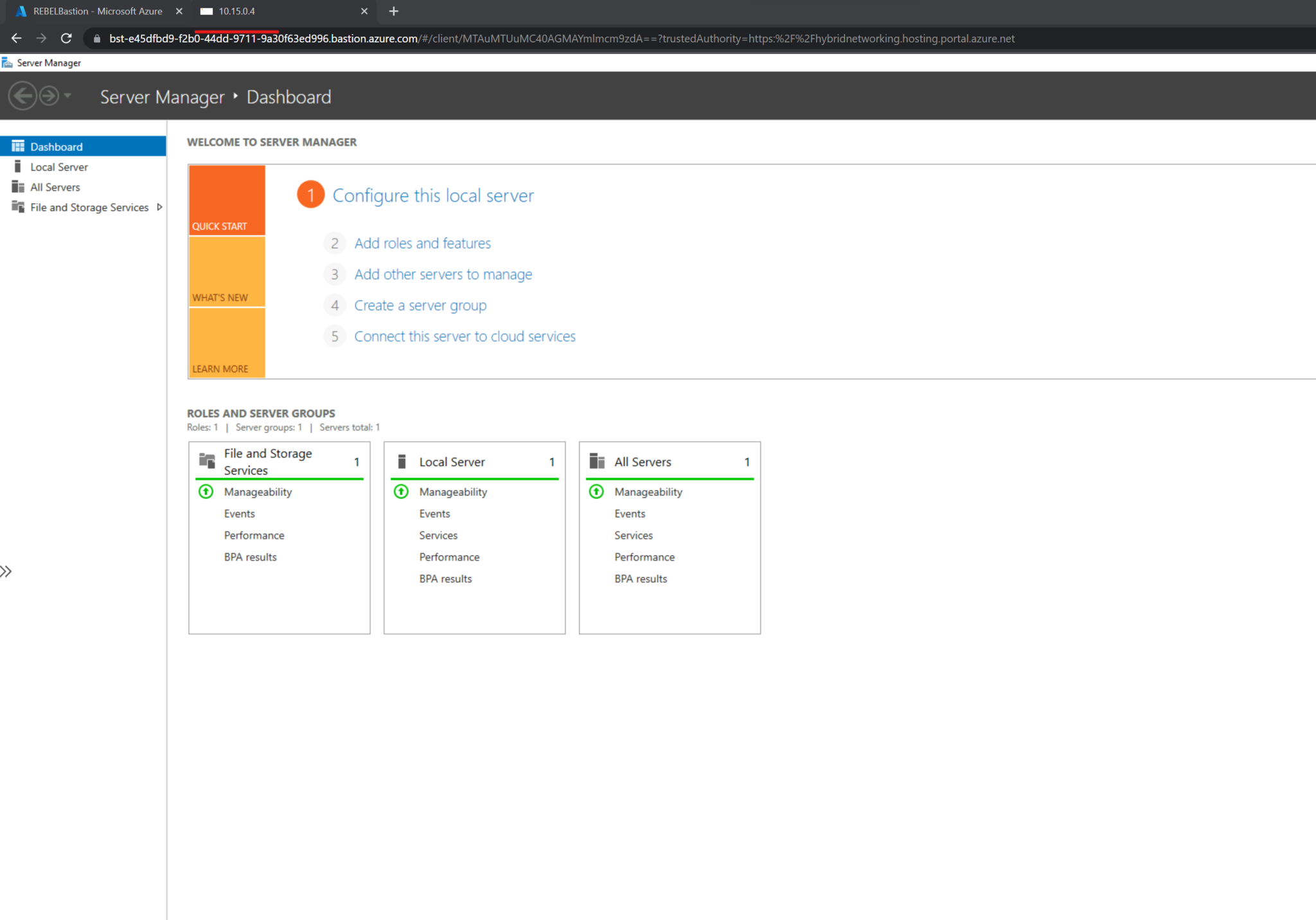Click Create a server group

420,305
